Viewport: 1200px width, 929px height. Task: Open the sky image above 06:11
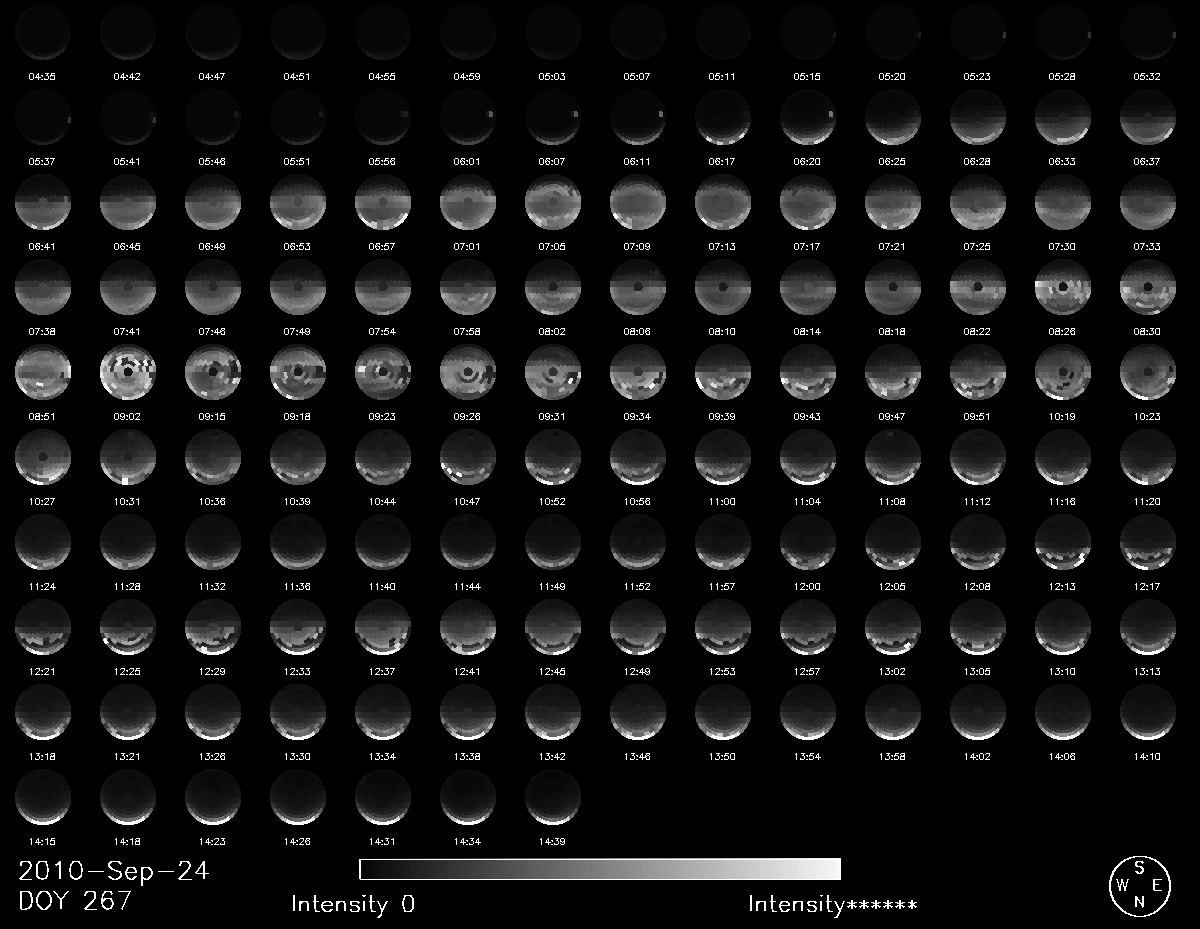tap(638, 118)
